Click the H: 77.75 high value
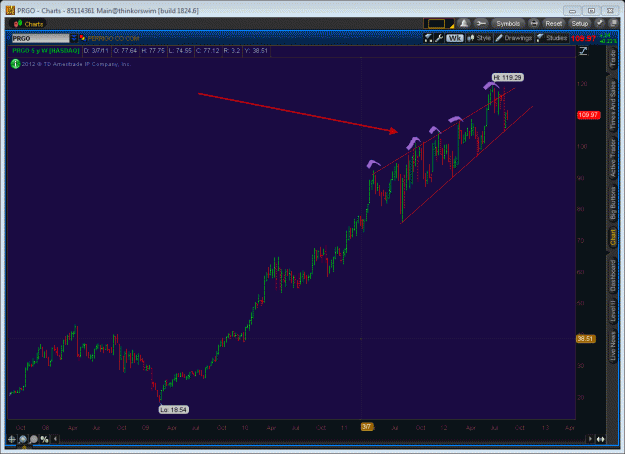Image resolution: width=625 pixels, height=454 pixels. click(153, 51)
